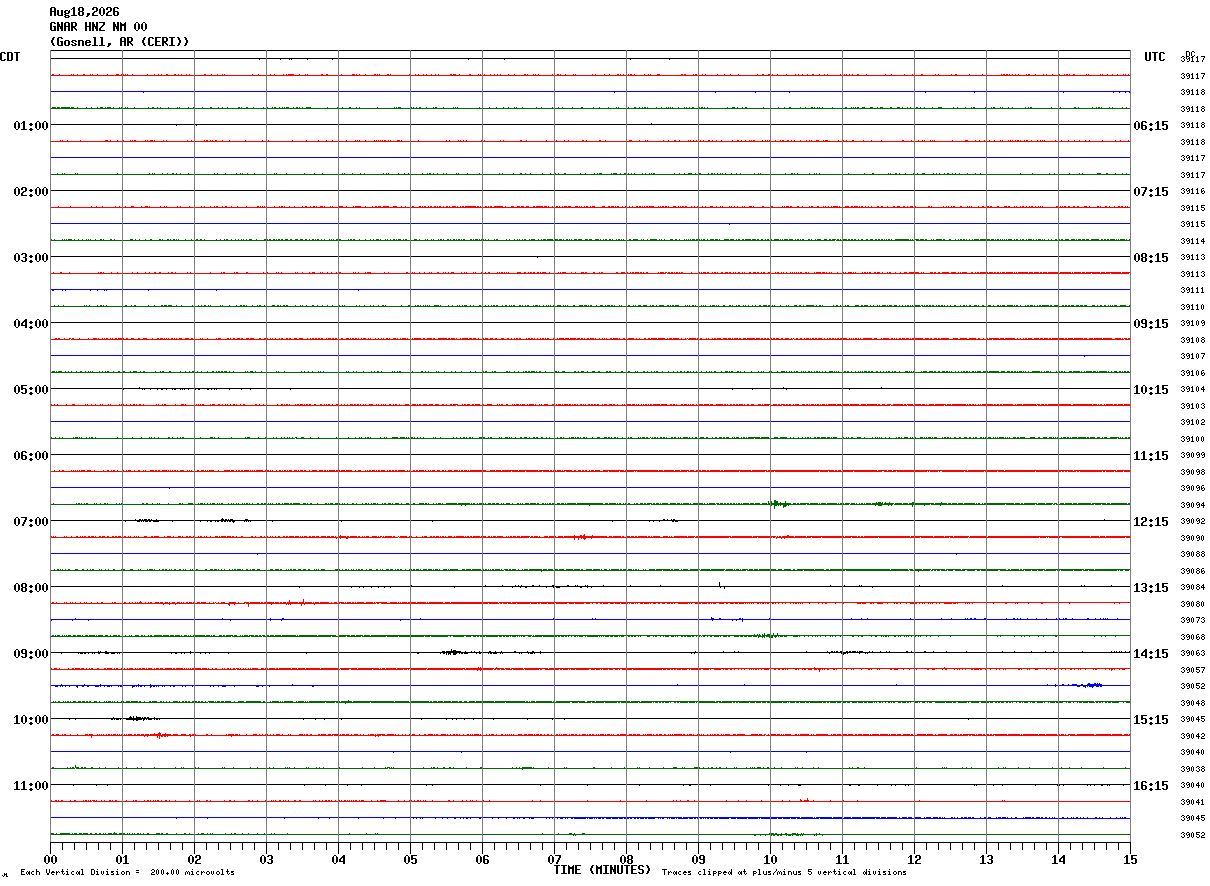The image size is (1210, 886).
Task: Click the Gosnell, AR (CERI) location text
Action: (x=119, y=42)
